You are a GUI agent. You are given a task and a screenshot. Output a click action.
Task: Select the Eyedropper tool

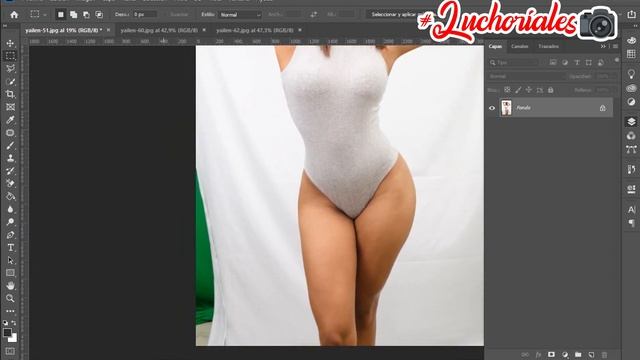coord(10,120)
